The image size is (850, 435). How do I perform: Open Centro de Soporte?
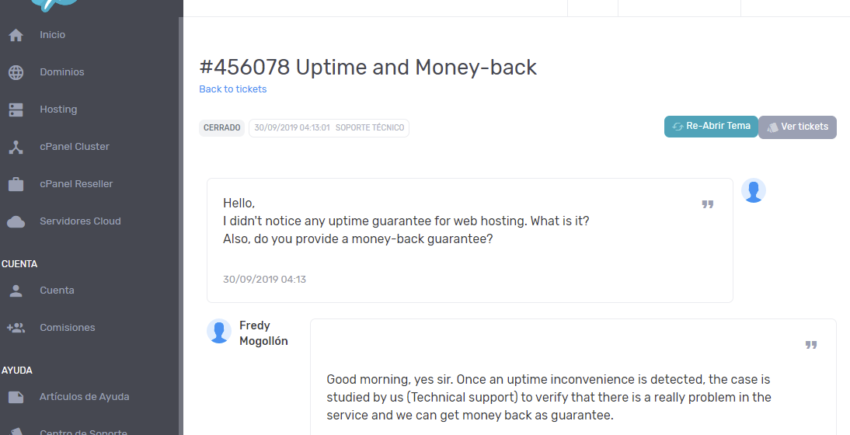tap(83, 432)
